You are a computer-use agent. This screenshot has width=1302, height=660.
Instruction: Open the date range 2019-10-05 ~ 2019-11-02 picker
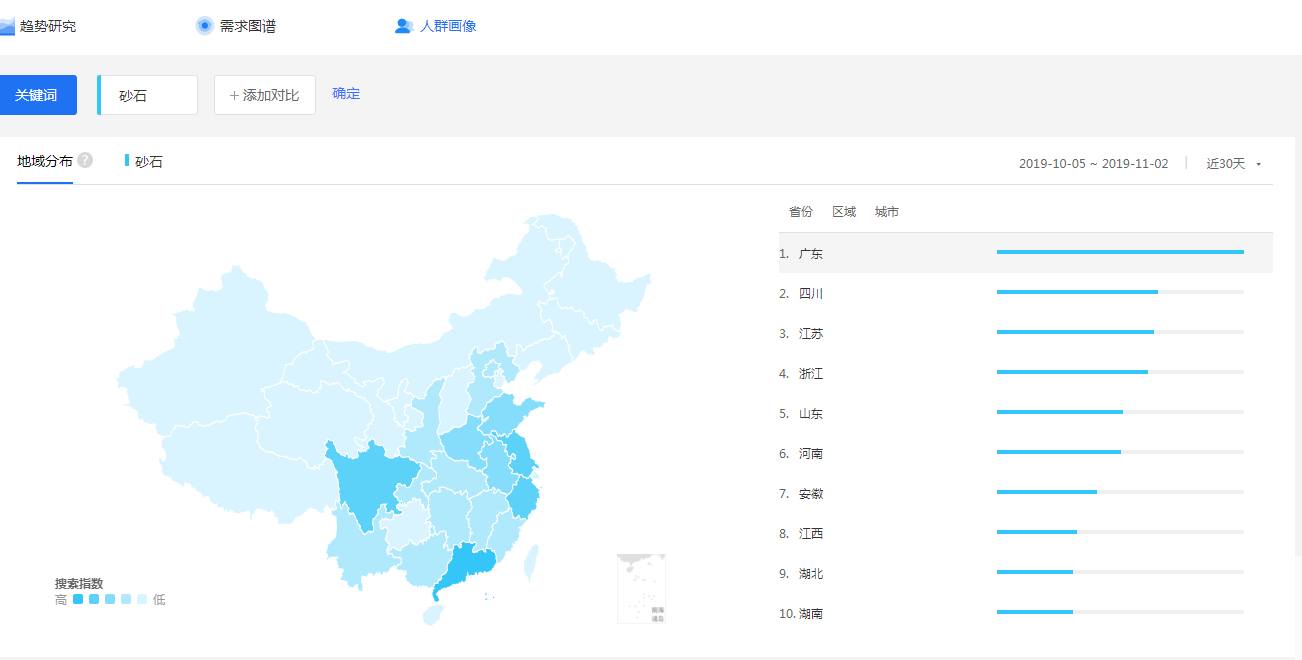click(1093, 164)
